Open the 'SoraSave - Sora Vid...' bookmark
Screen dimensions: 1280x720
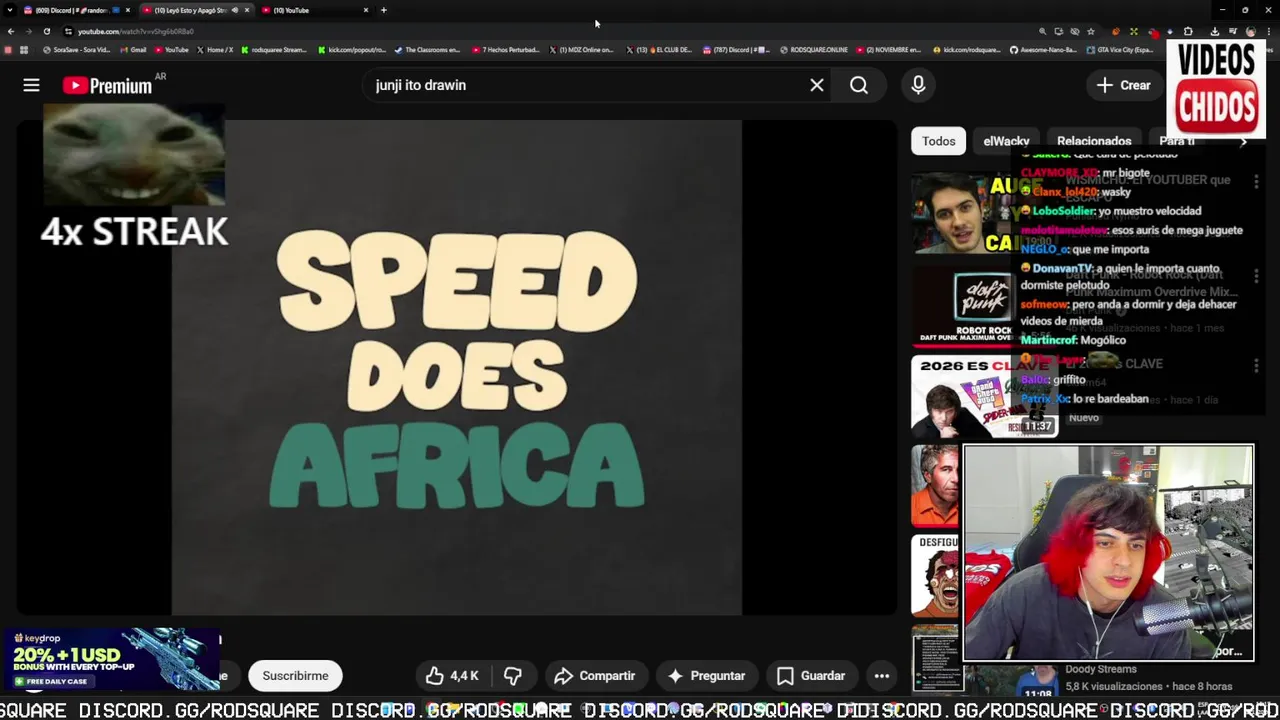coord(77,50)
